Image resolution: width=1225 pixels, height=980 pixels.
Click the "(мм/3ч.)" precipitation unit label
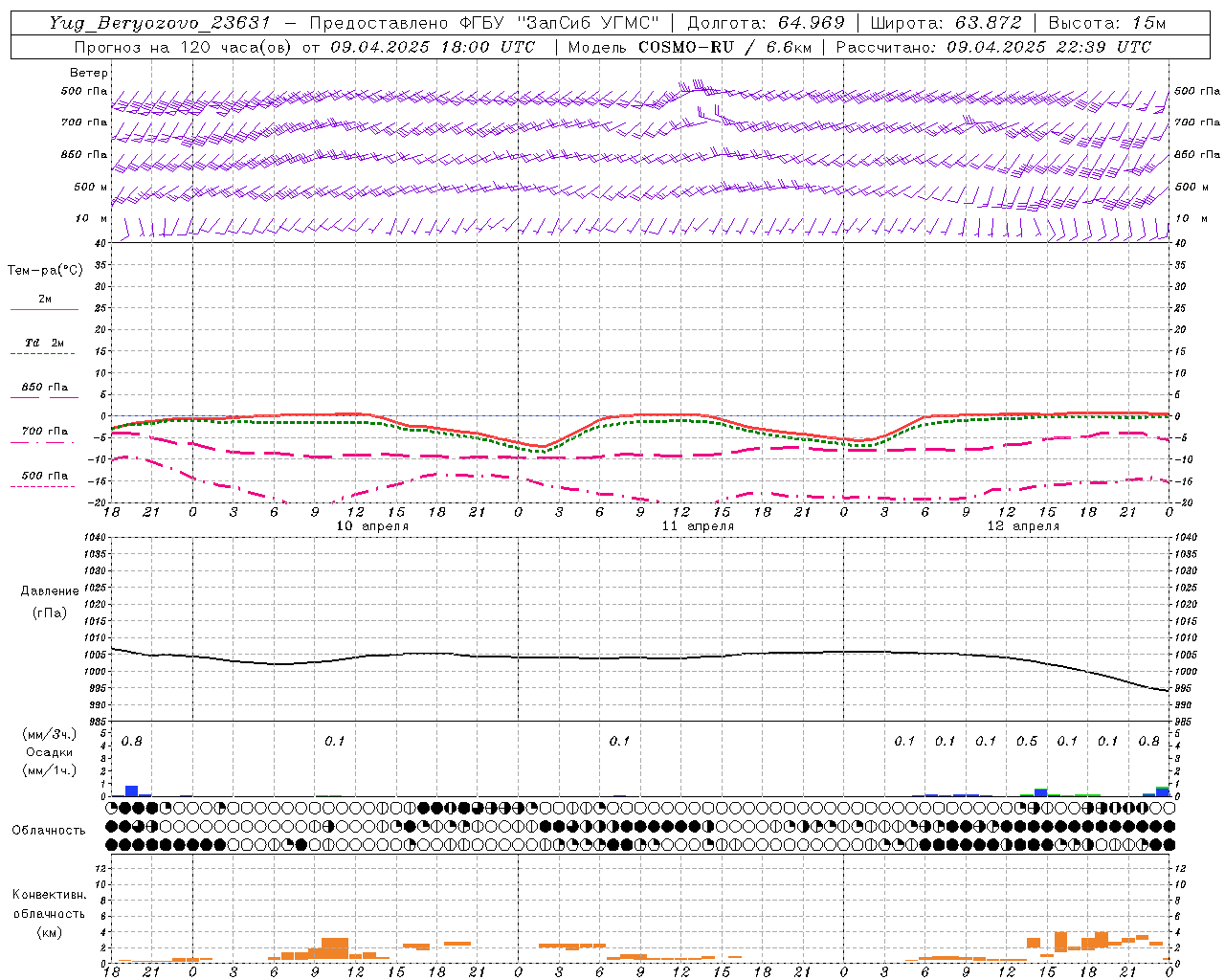pos(49,734)
